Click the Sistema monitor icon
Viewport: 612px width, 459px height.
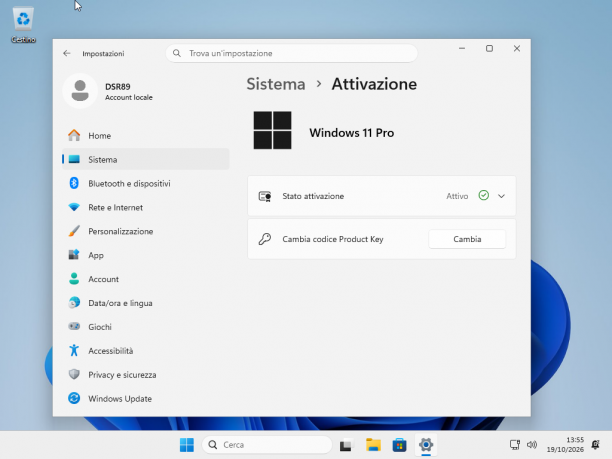[x=74, y=159]
